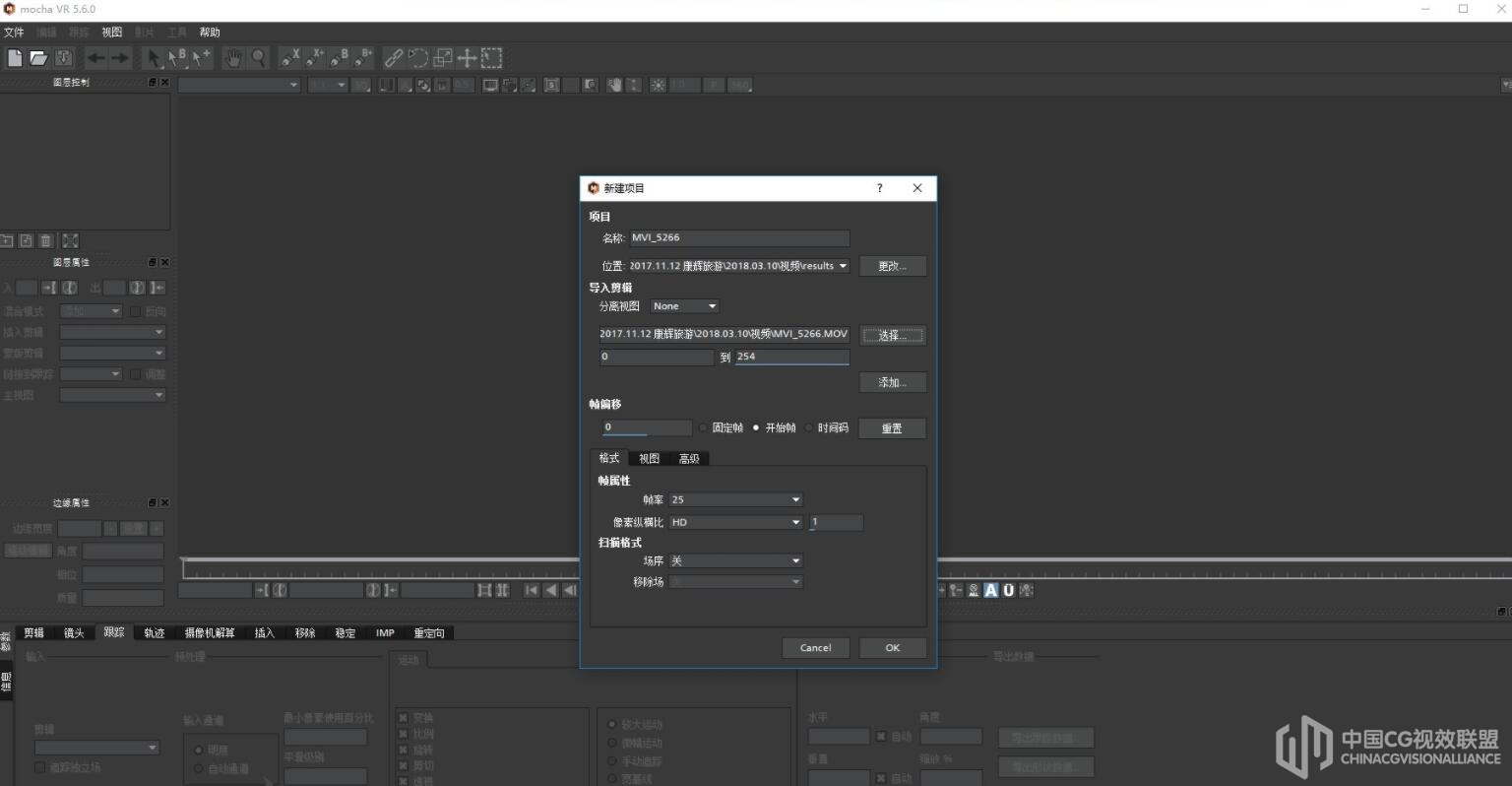Click the pixel aspect value field showing 1

point(836,522)
